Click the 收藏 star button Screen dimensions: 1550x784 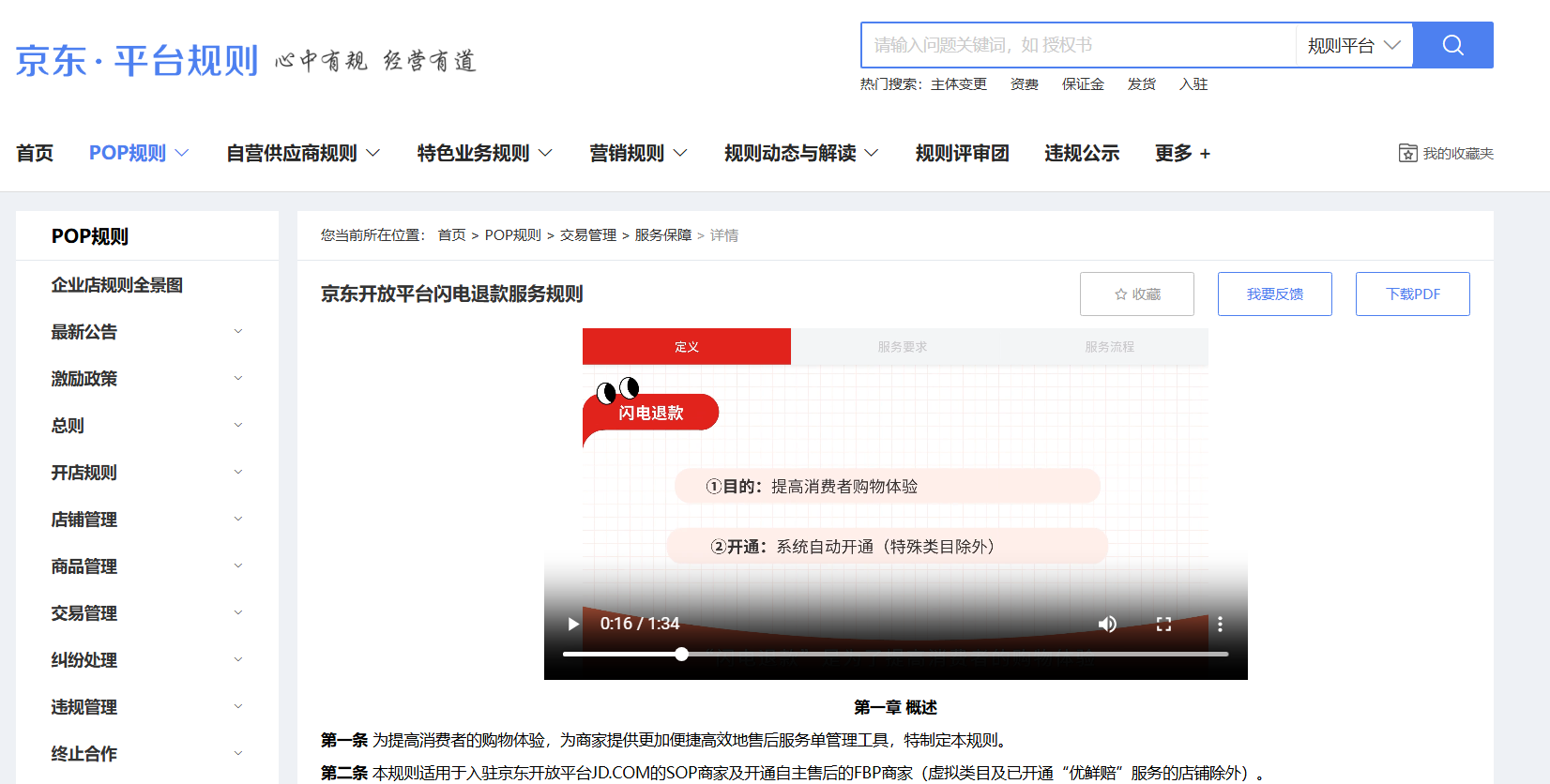(1137, 294)
